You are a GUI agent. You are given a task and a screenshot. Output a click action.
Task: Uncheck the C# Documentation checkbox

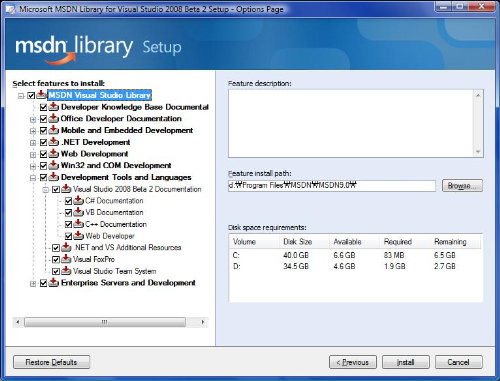pyautogui.click(x=68, y=201)
